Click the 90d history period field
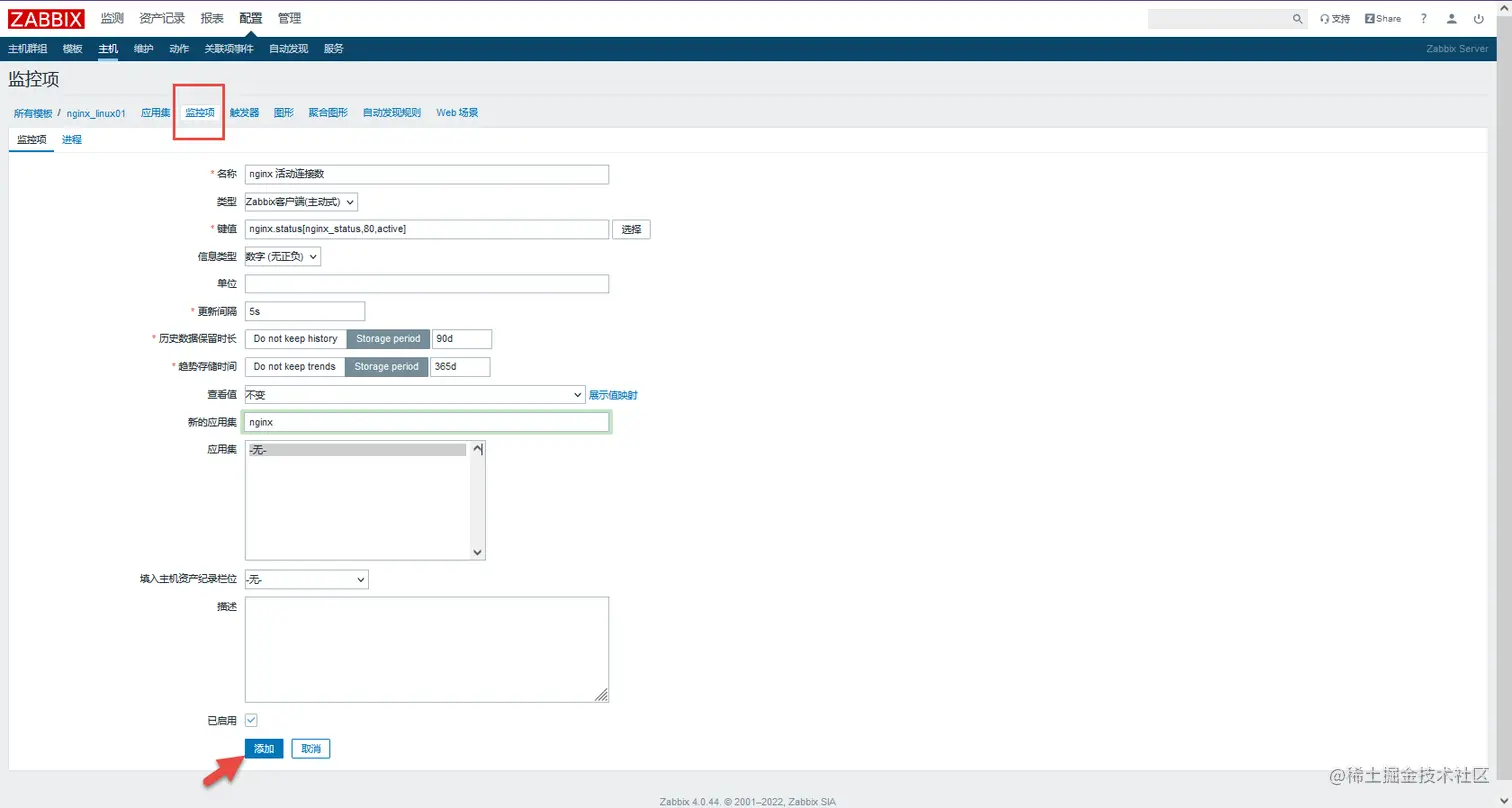Viewport: 1512px width, 808px height. (x=462, y=339)
